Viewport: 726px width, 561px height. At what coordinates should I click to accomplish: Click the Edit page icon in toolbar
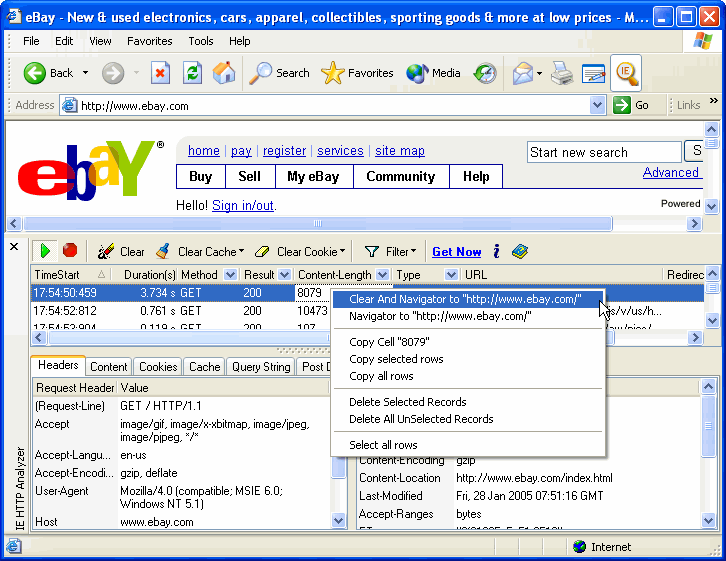594,73
